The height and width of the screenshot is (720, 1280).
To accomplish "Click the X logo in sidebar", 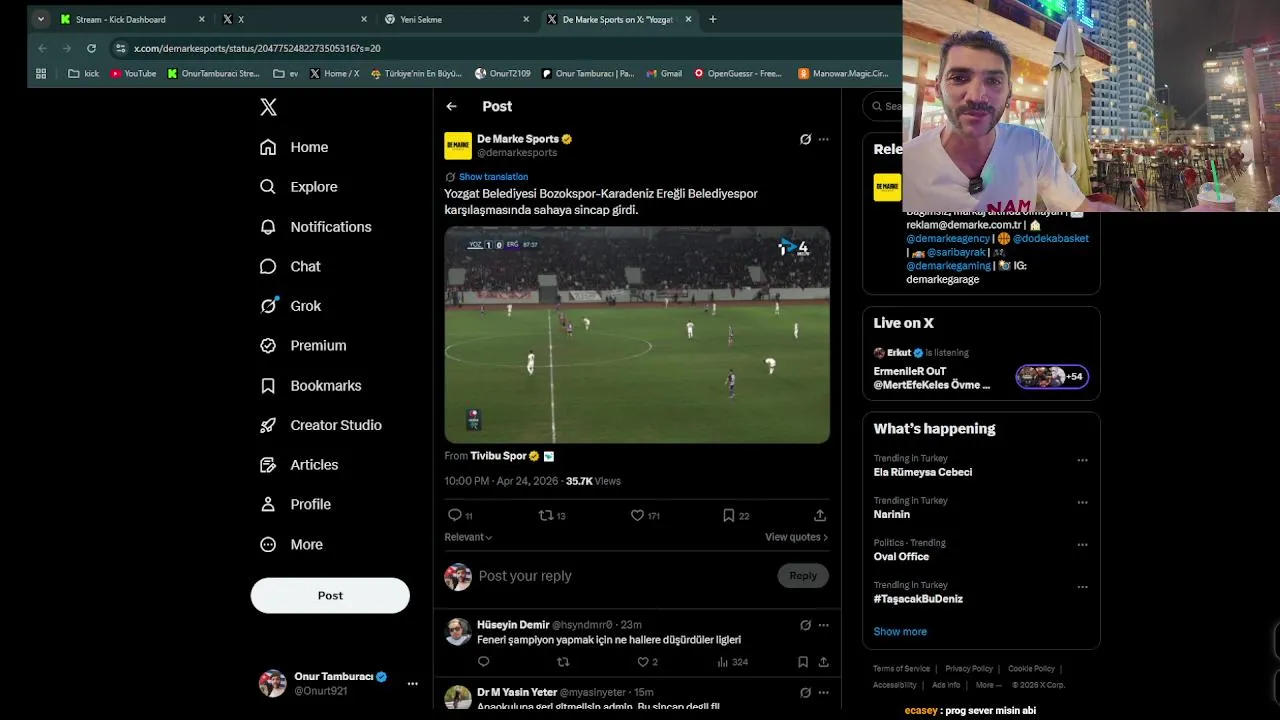I will click(268, 107).
